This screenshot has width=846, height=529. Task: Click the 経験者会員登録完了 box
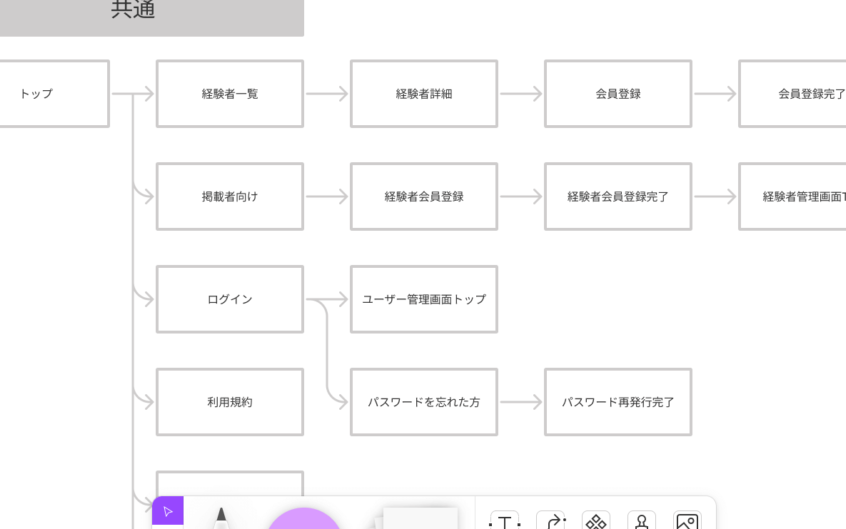[617, 197]
